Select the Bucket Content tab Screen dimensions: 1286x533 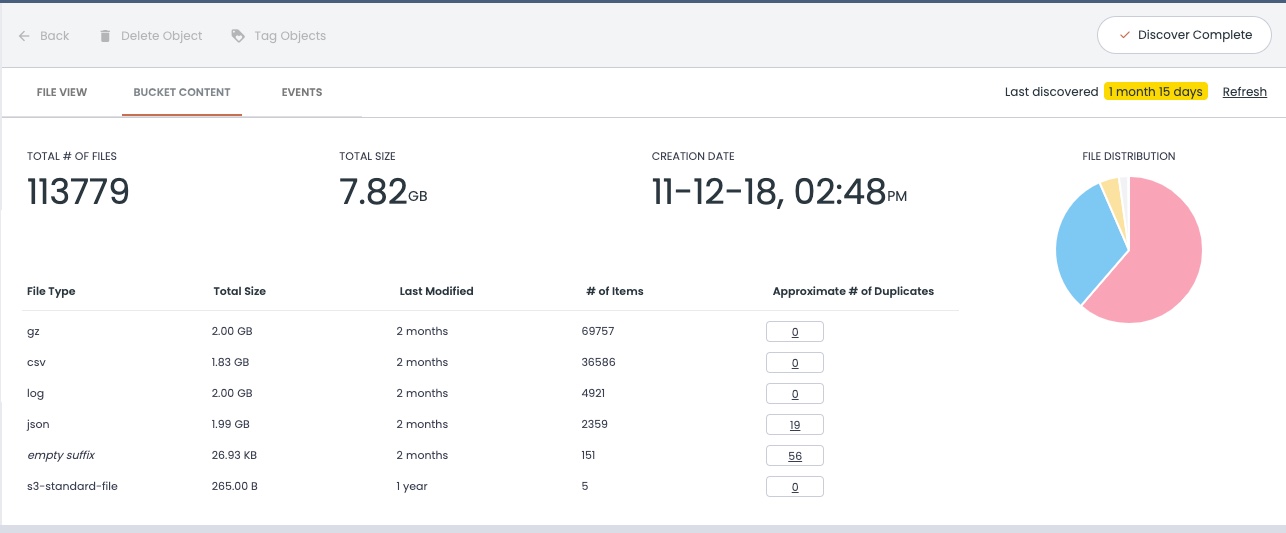(182, 92)
